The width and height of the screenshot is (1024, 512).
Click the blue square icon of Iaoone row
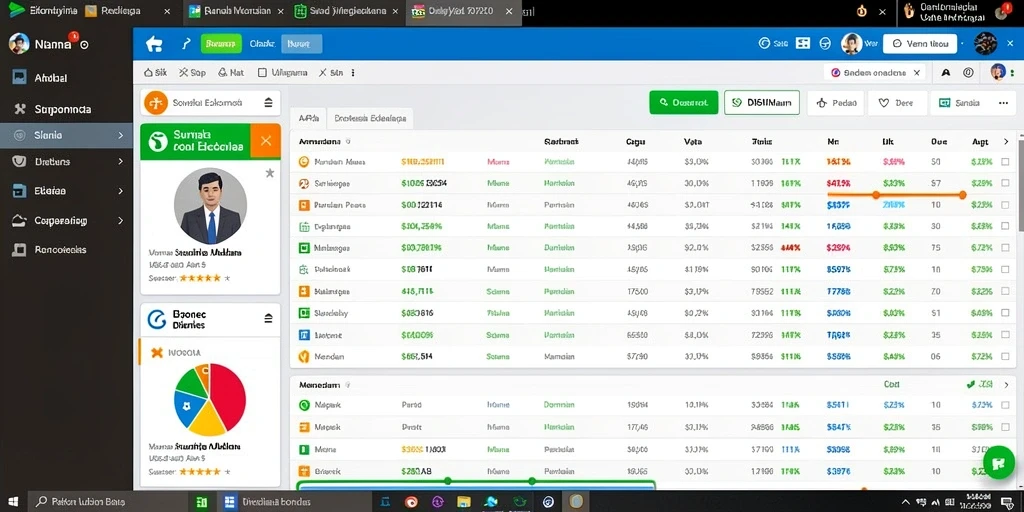[303, 335]
